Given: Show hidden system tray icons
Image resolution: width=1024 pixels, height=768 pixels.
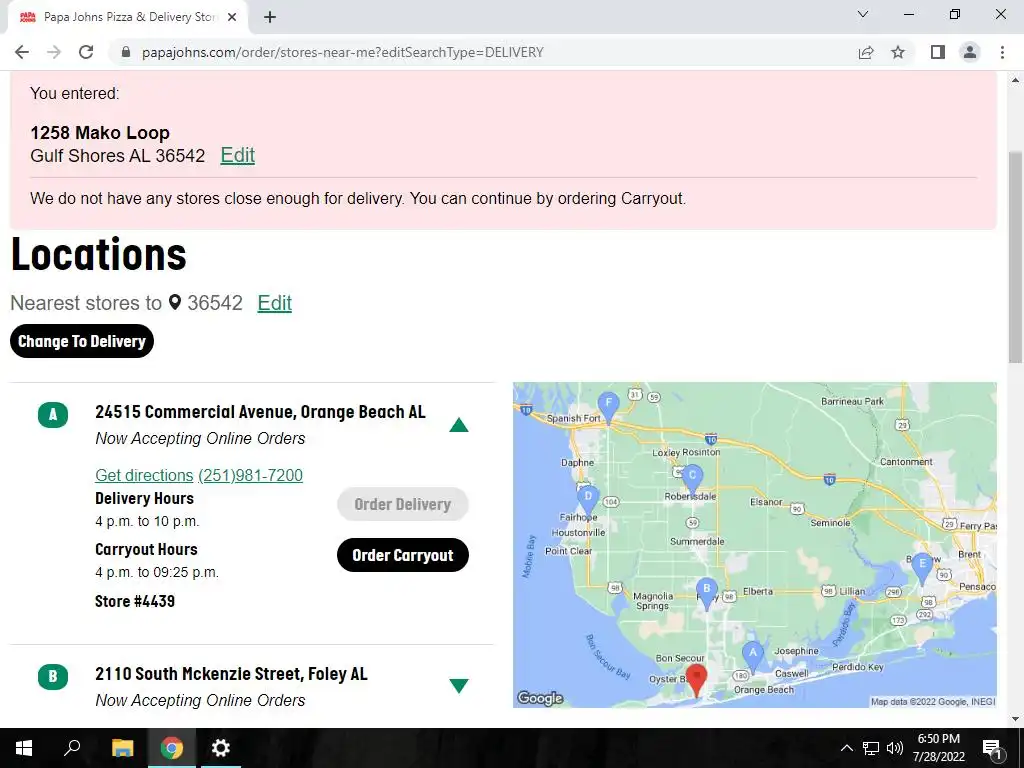Looking at the screenshot, I should (846, 748).
